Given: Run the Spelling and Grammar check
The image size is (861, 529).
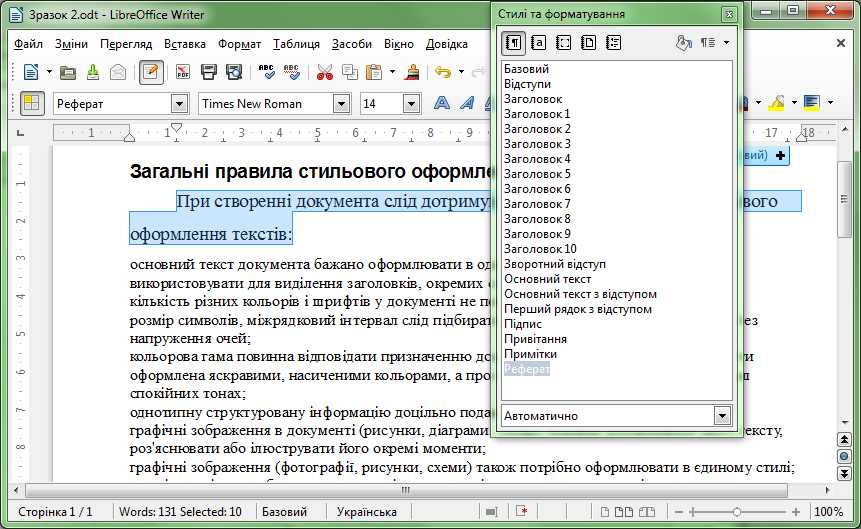Looking at the screenshot, I should [x=267, y=72].
